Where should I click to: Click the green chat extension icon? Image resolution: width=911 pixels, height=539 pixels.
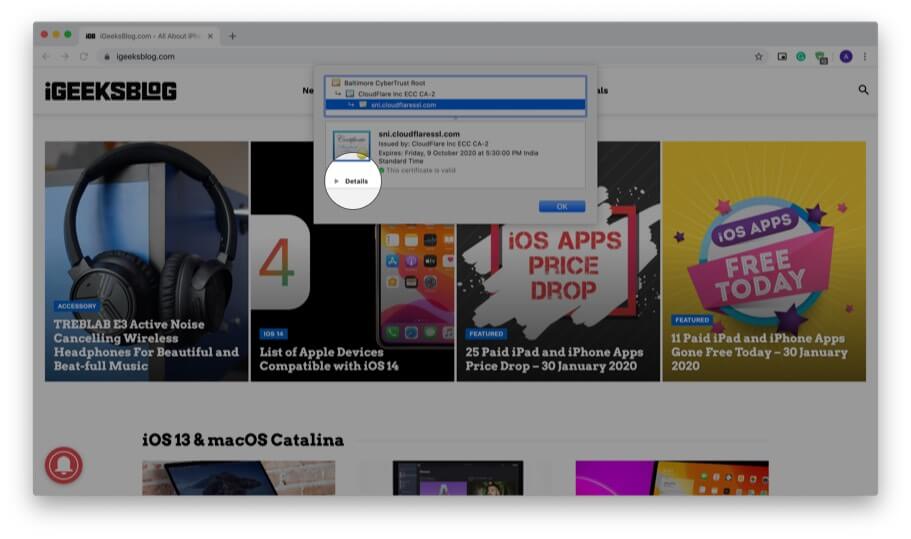822,58
